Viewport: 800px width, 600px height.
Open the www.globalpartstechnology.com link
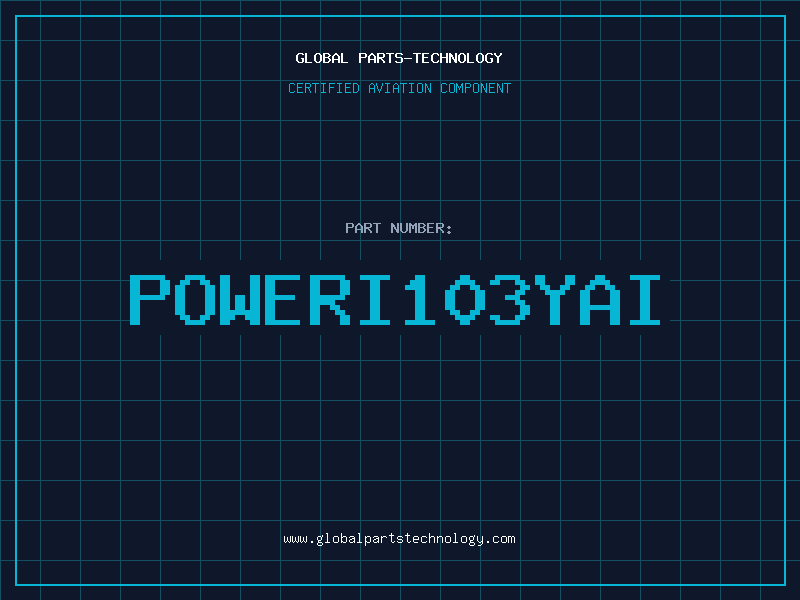pyautogui.click(x=399, y=539)
